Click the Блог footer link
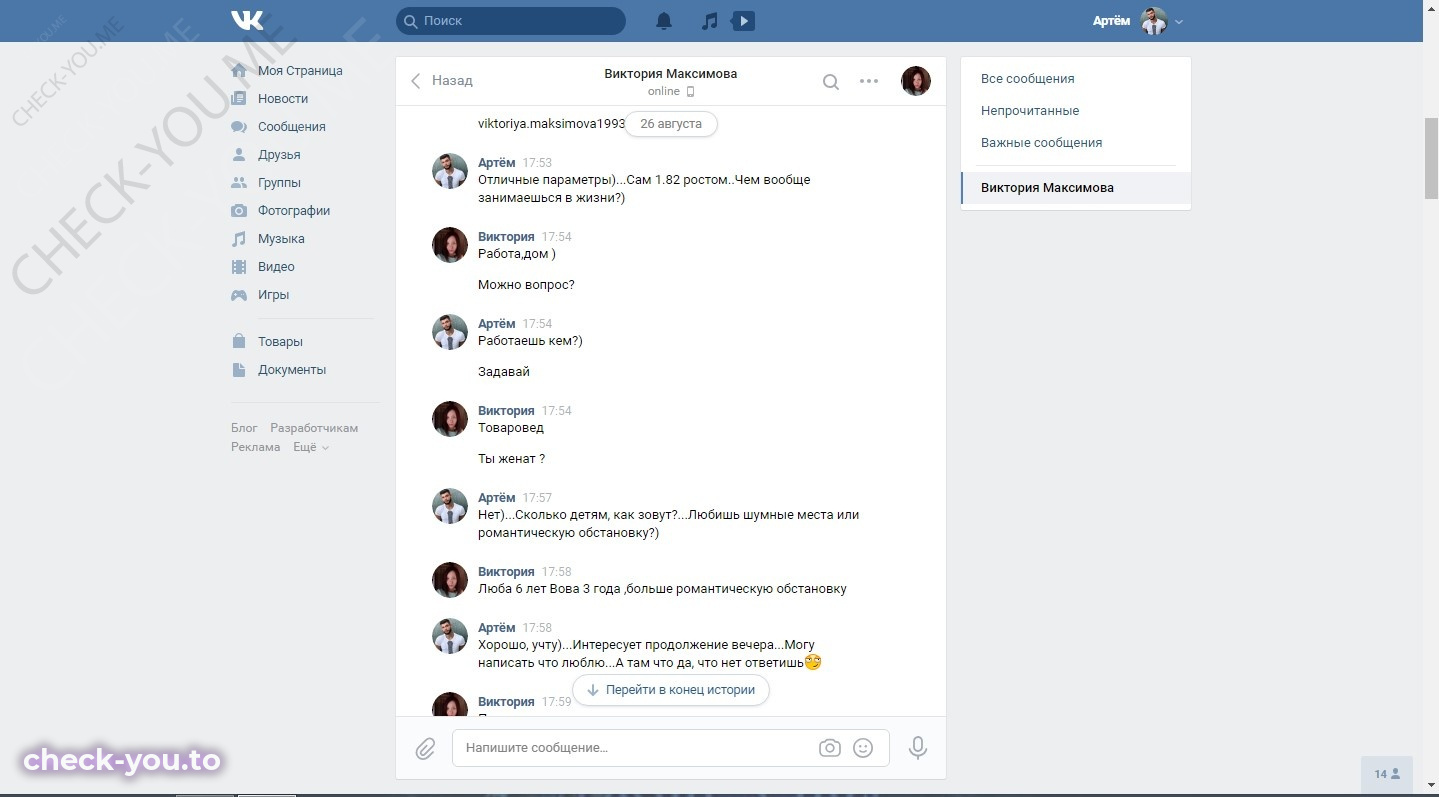 tap(244, 428)
